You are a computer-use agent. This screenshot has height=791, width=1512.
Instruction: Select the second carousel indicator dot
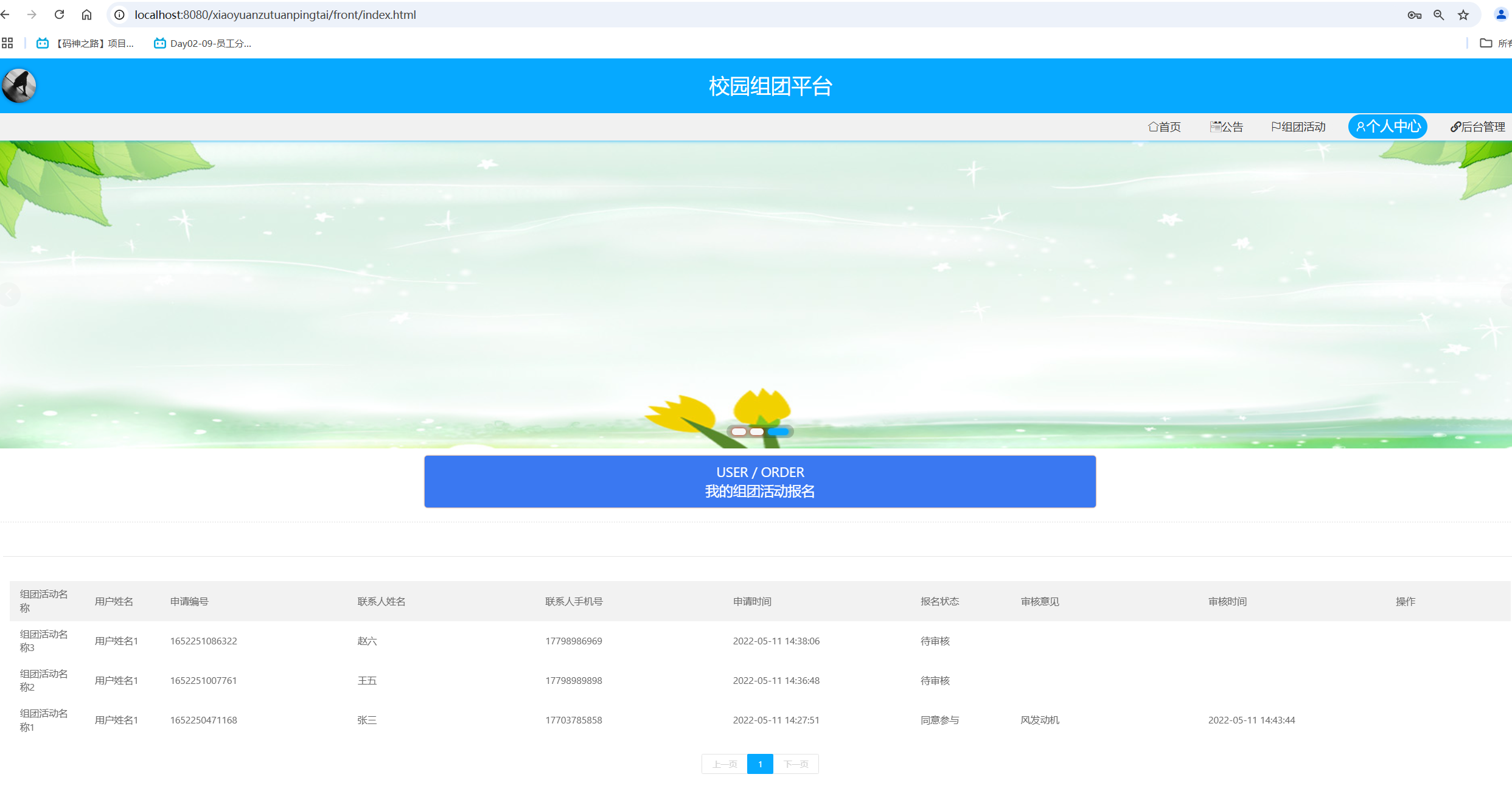tap(756, 431)
